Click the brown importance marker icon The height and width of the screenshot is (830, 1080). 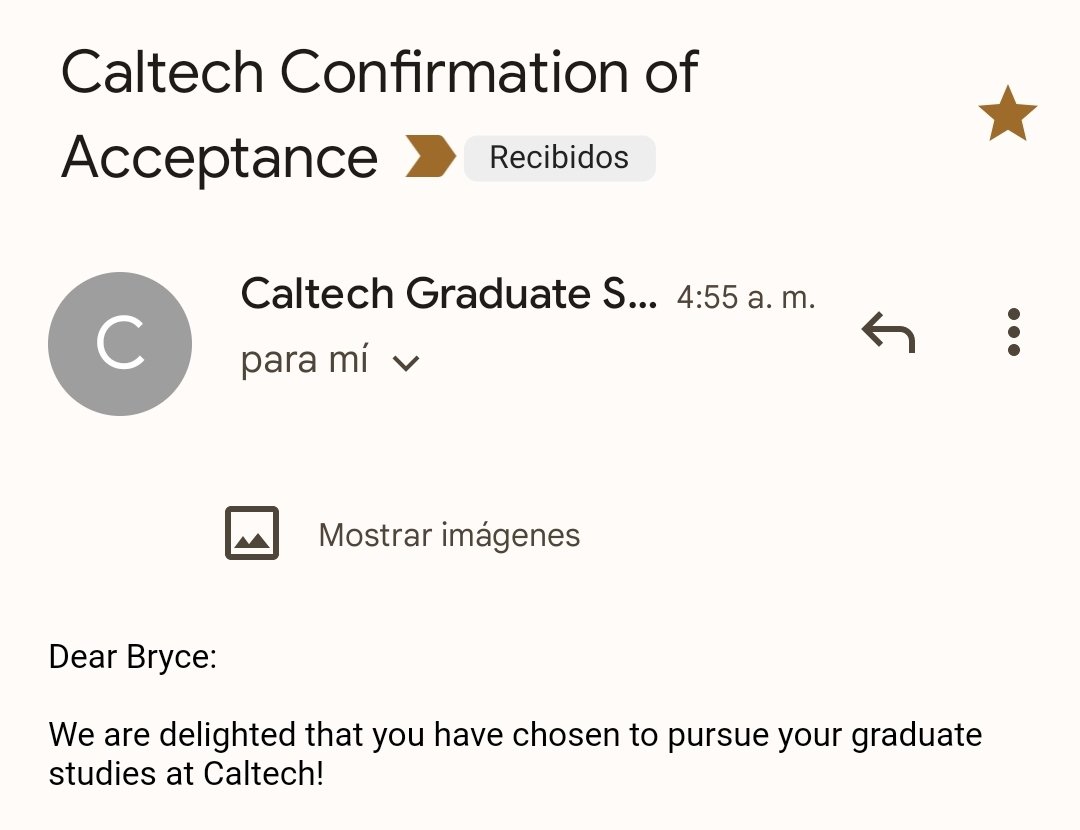click(430, 158)
